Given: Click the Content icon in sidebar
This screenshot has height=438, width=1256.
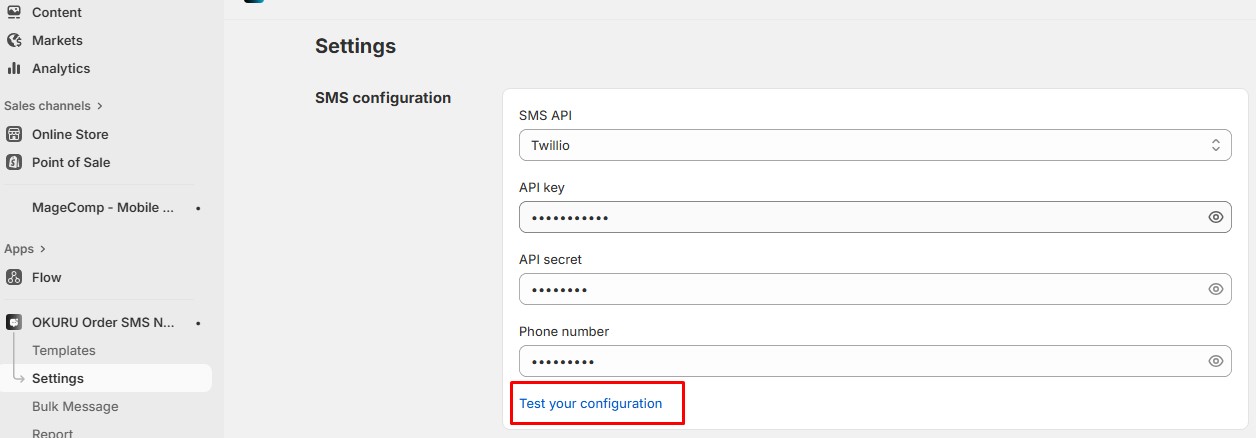Looking at the screenshot, I should (14, 12).
